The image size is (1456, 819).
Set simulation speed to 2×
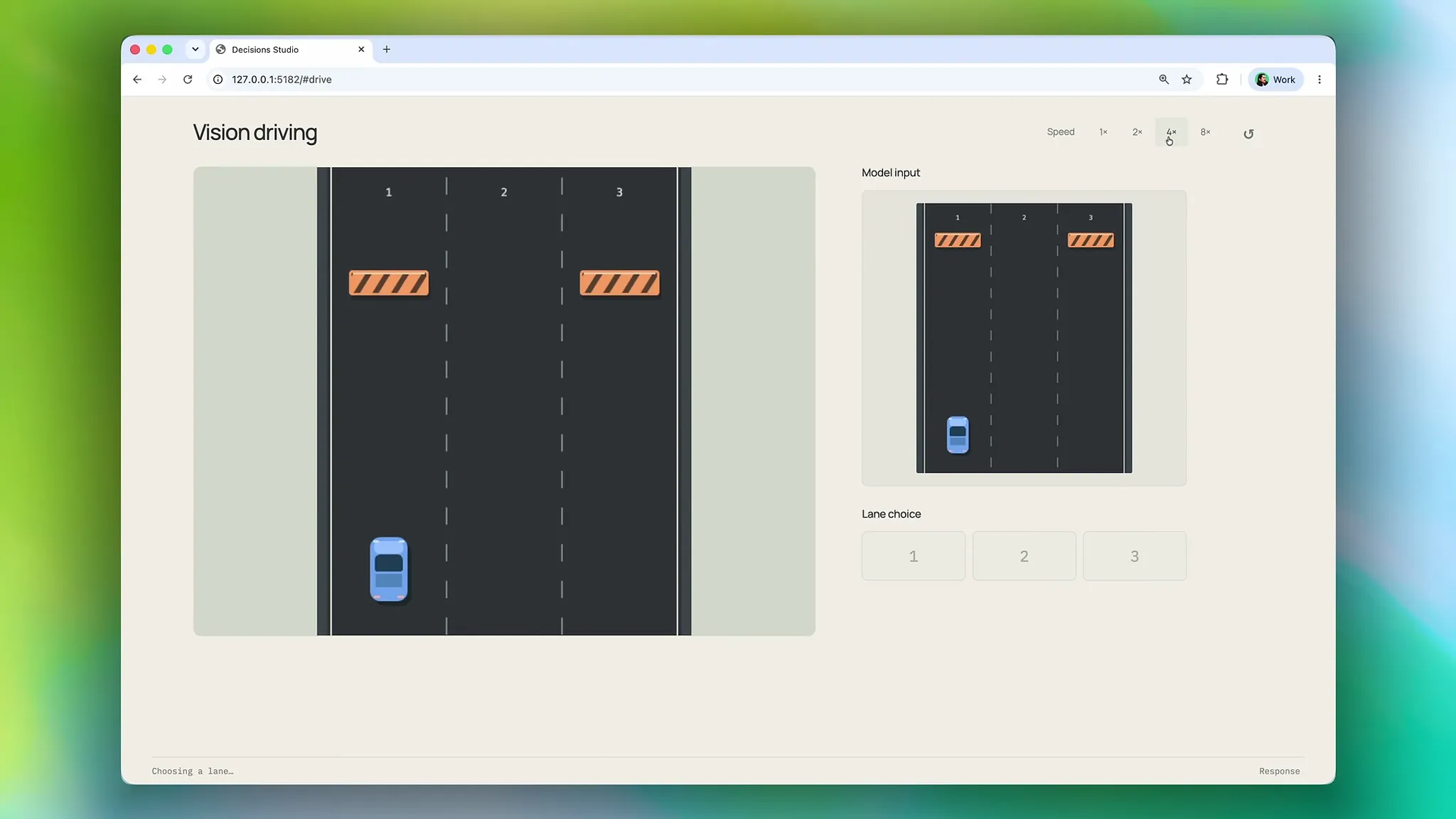click(x=1137, y=132)
